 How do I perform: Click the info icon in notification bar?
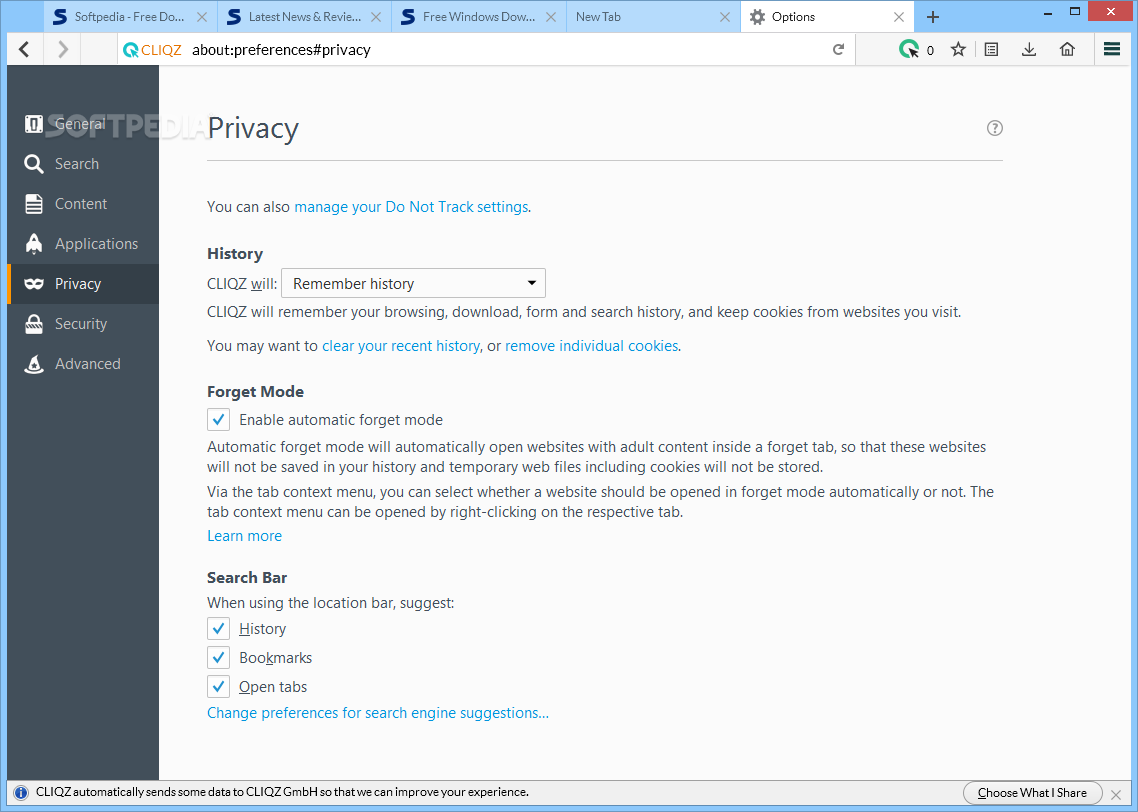[21, 792]
